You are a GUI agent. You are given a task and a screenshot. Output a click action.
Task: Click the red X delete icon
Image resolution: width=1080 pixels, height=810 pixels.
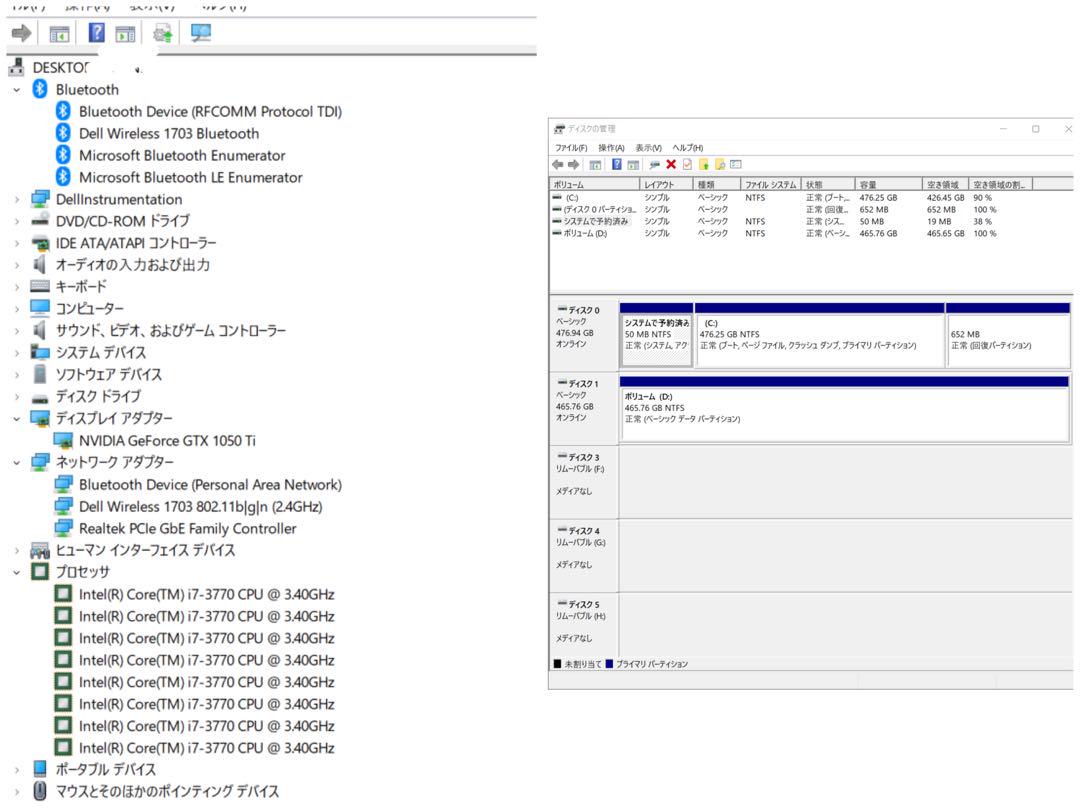[671, 165]
